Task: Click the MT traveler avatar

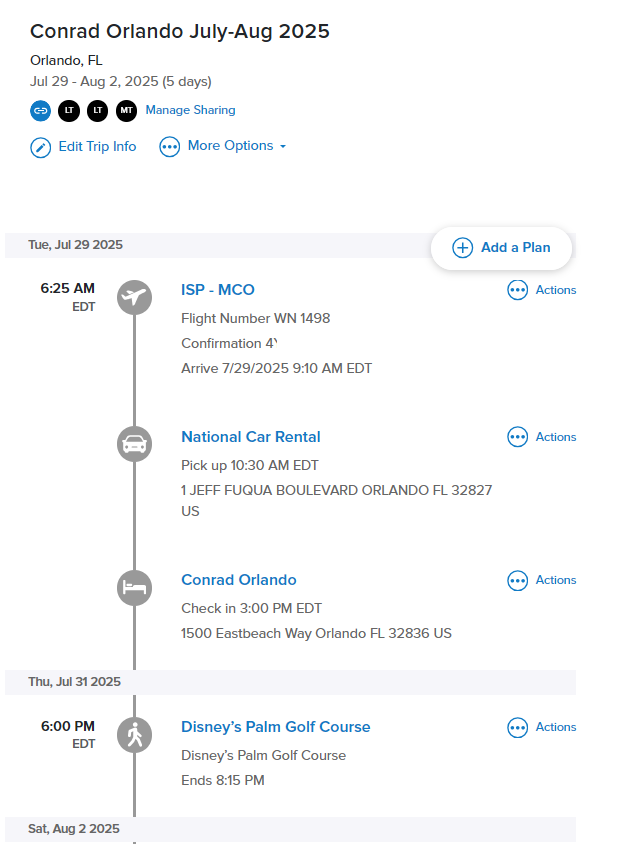Action: point(127,110)
